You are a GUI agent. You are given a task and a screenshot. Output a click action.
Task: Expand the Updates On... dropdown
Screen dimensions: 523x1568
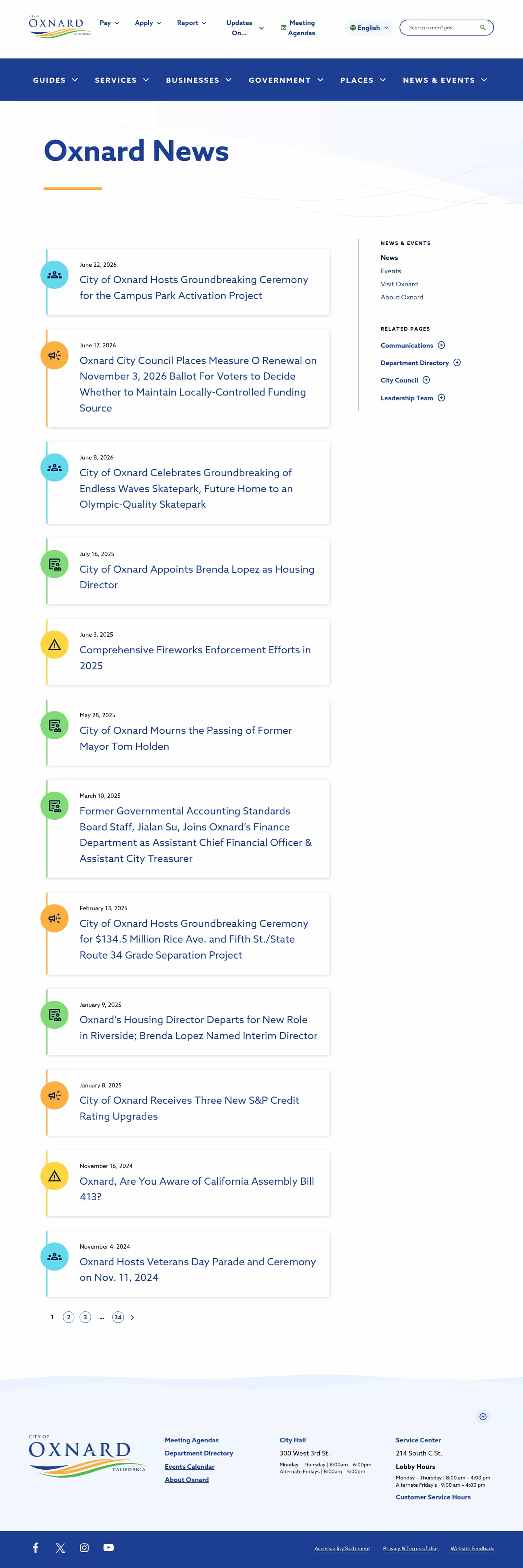(245, 28)
